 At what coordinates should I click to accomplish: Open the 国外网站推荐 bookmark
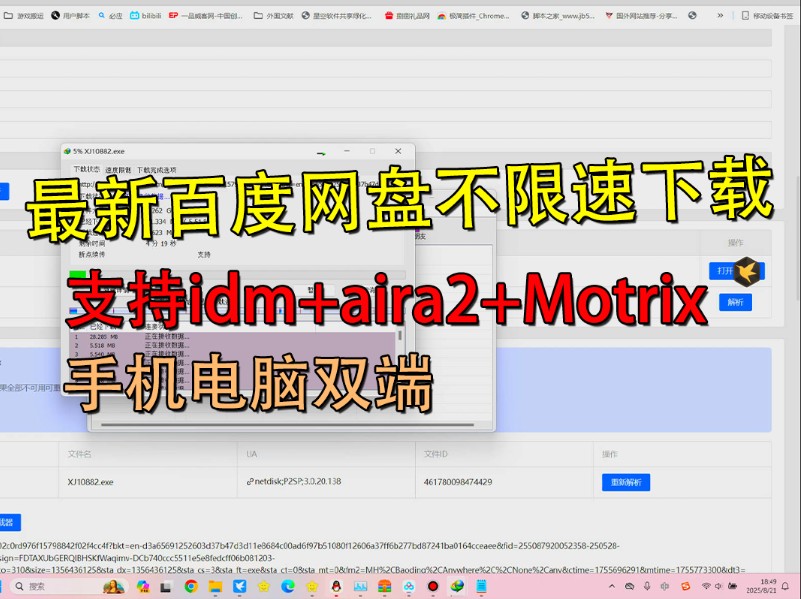(641, 16)
